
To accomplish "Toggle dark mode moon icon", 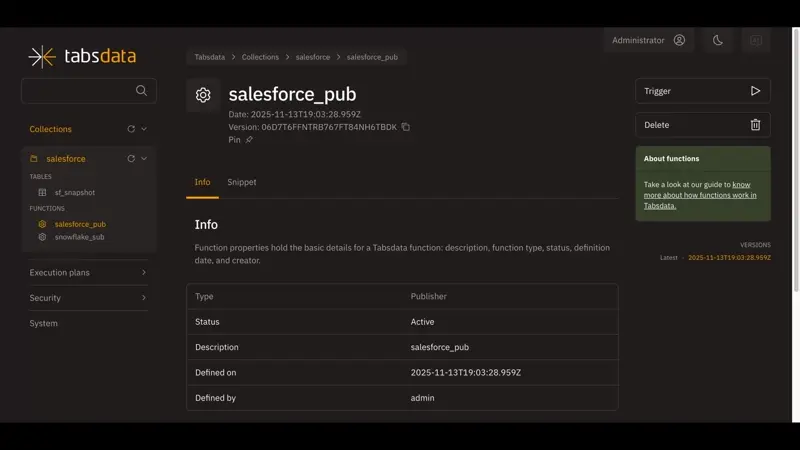I will click(718, 40).
